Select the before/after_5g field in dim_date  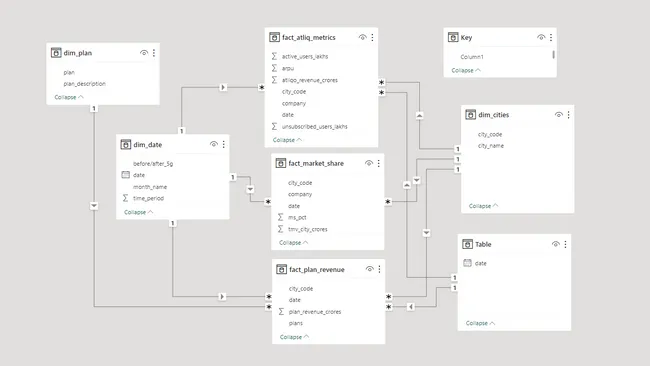[153, 164]
